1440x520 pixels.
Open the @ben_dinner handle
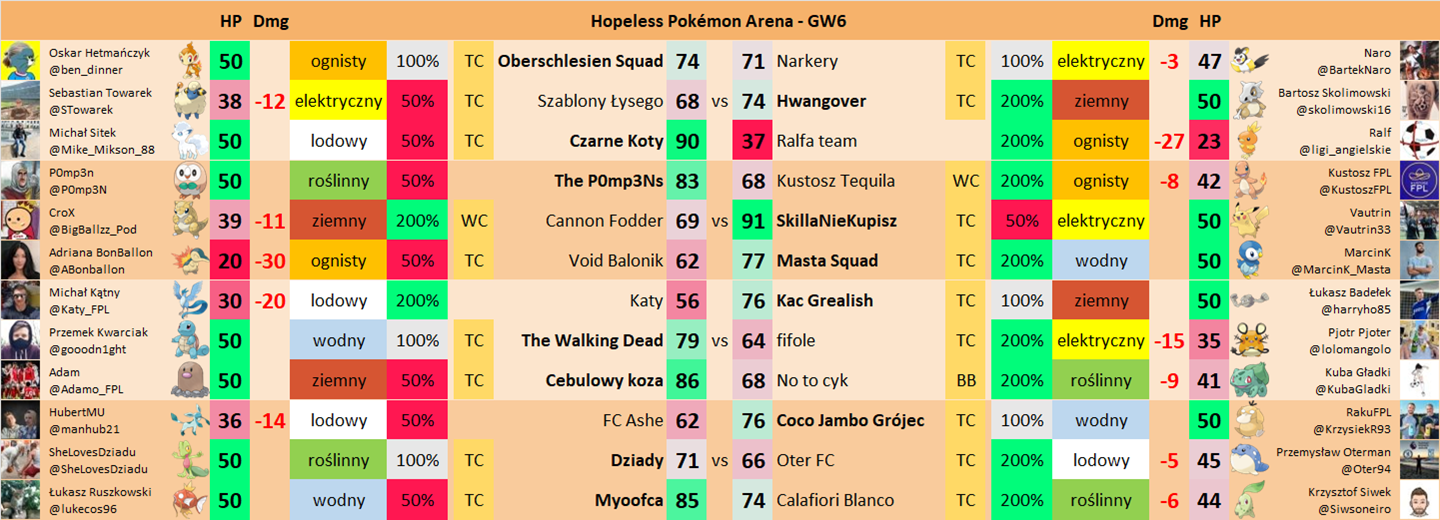(84, 70)
